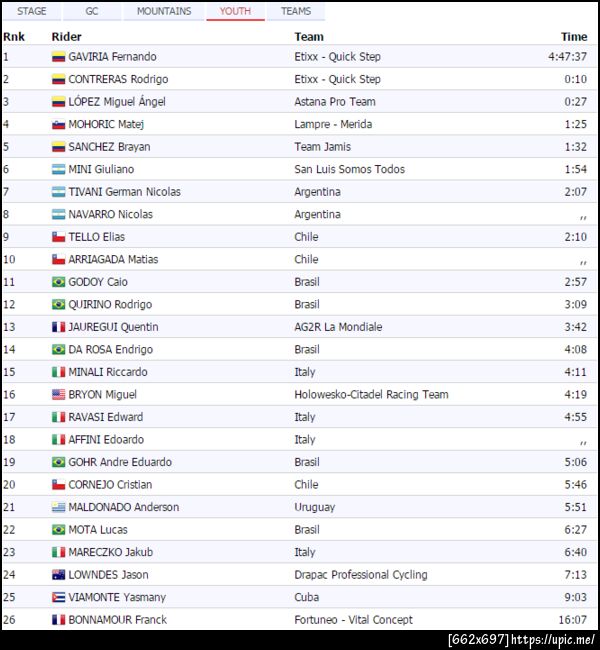Open the AG2R La Mondiale team page
The image size is (600, 650).
pyautogui.click(x=339, y=327)
